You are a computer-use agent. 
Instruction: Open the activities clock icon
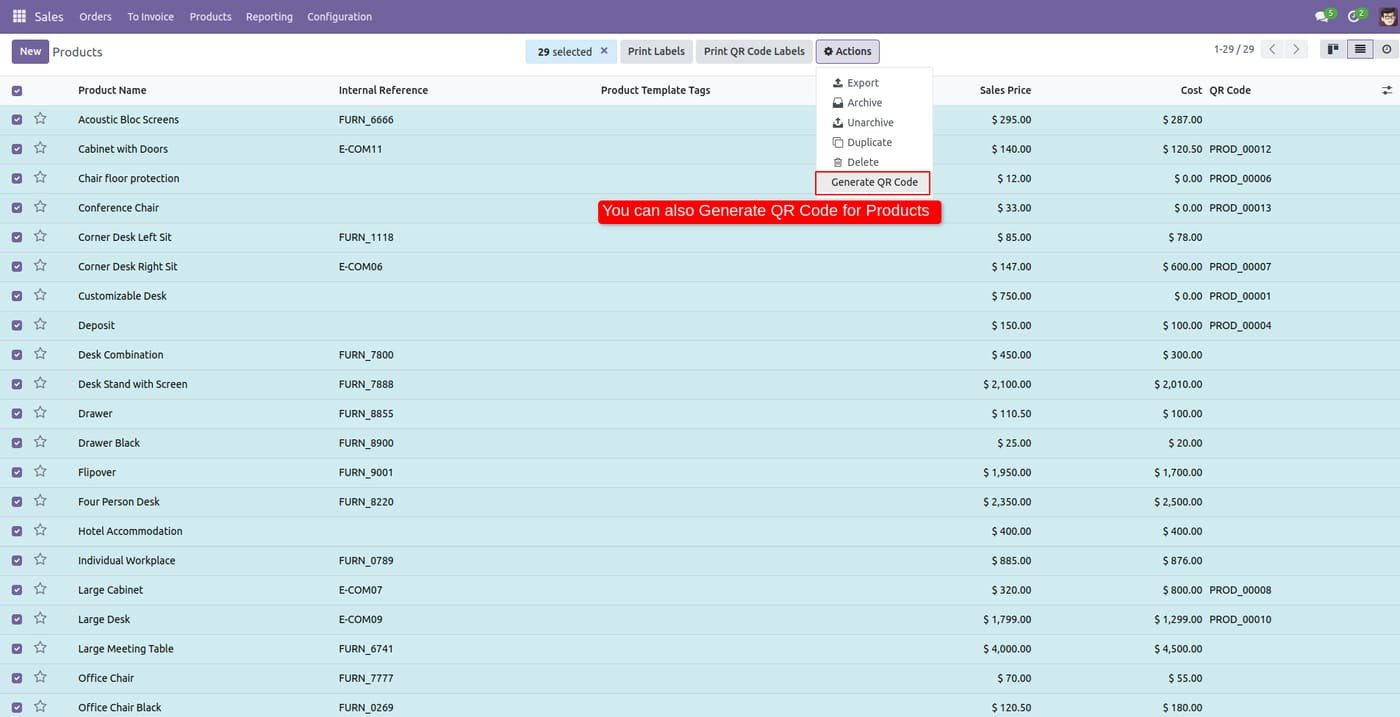point(1356,16)
